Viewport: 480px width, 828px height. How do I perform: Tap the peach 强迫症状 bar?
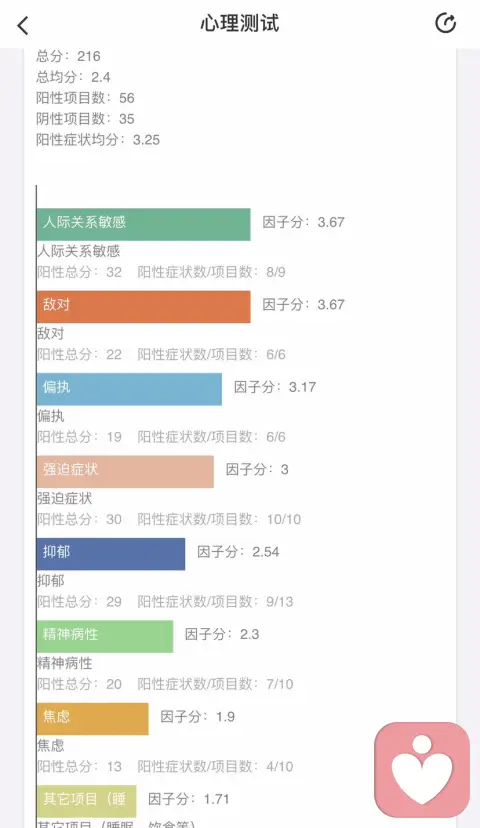point(125,472)
